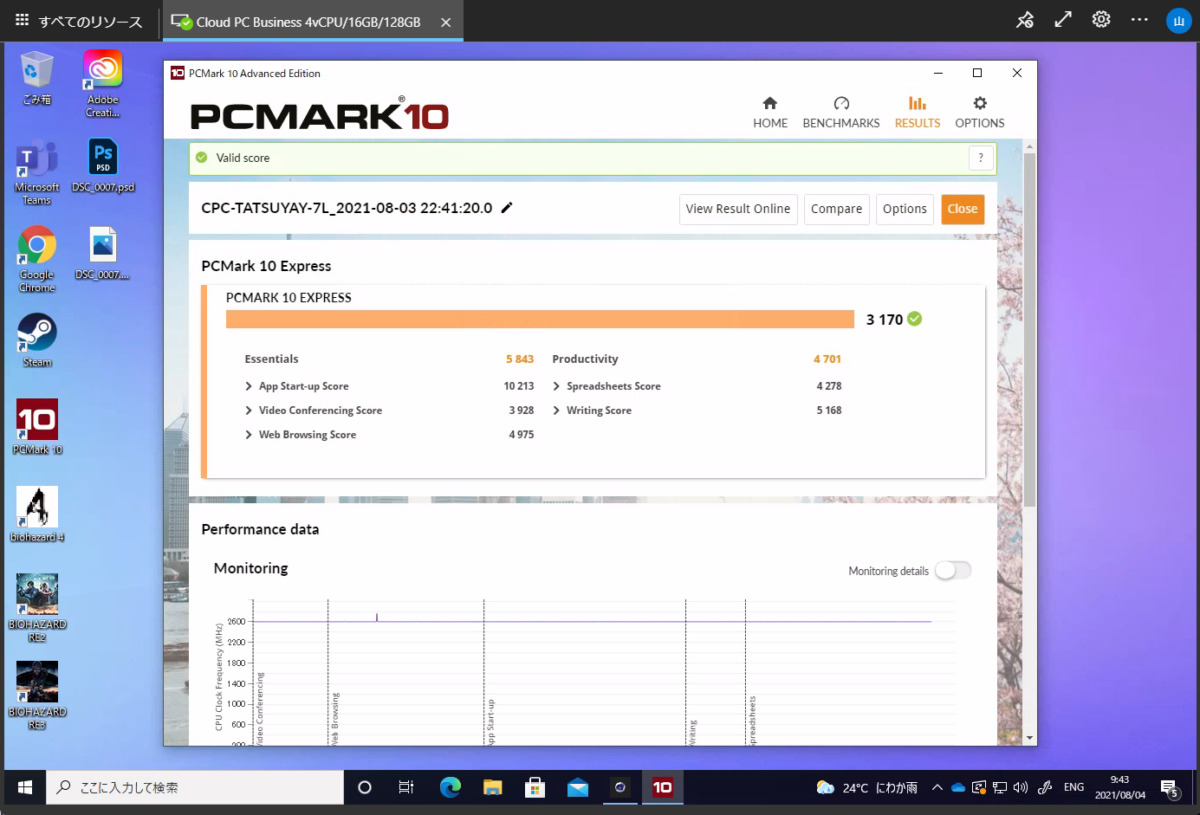Click the result Options button

coord(905,209)
